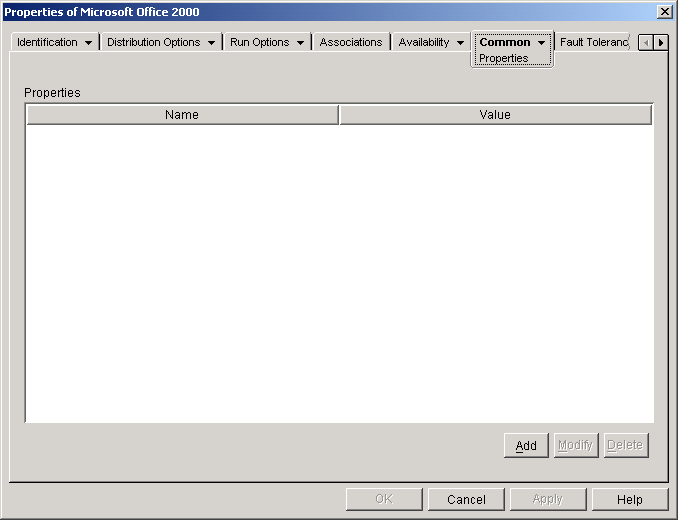Open the Fault Tolerance tab
678x520 pixels.
point(593,42)
